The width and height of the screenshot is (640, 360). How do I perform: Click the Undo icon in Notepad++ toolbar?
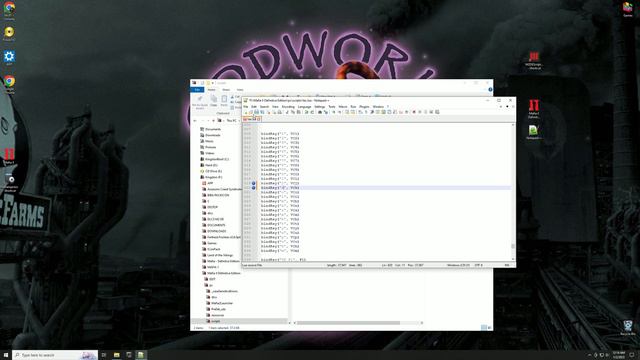pyautogui.click(x=306, y=112)
